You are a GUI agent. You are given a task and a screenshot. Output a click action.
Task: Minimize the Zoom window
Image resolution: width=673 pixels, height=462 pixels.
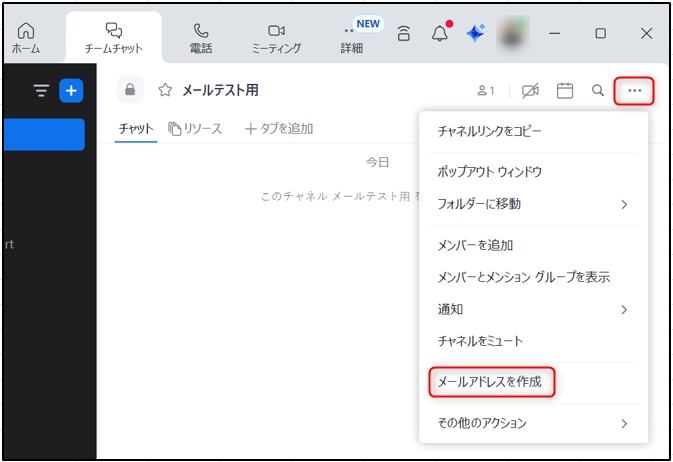tap(555, 33)
